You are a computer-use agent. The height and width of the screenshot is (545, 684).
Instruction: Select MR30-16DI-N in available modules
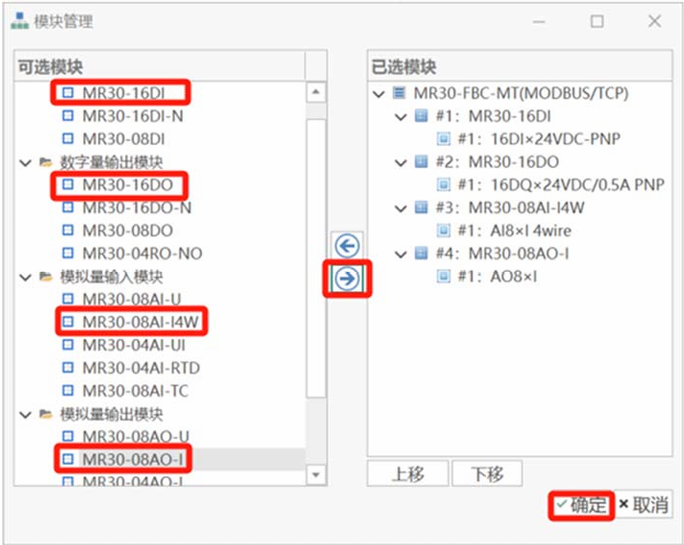(133, 116)
